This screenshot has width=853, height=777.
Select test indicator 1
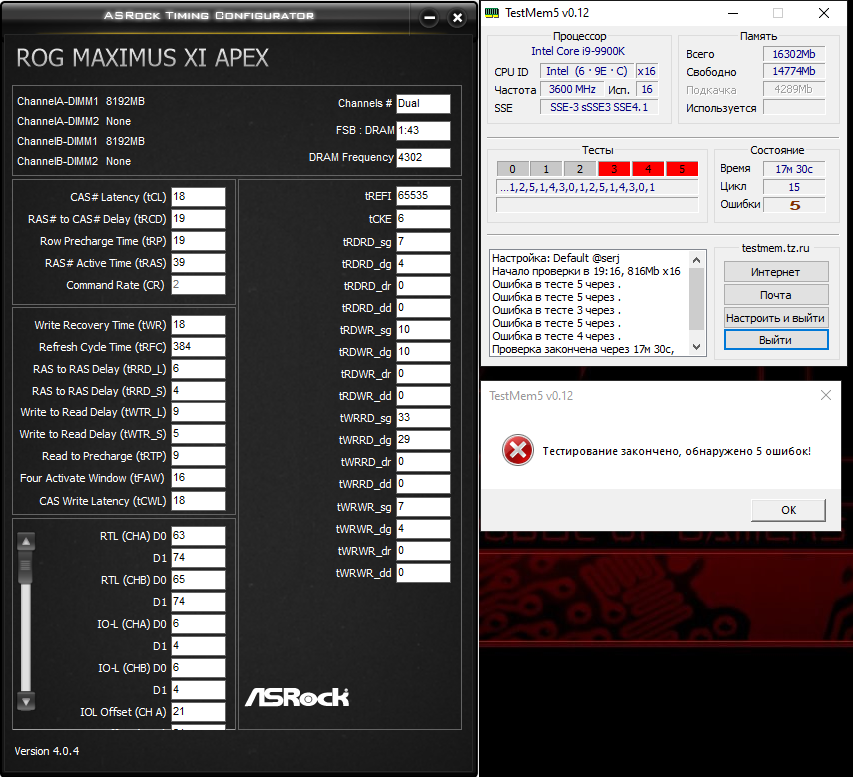pyautogui.click(x=546, y=169)
